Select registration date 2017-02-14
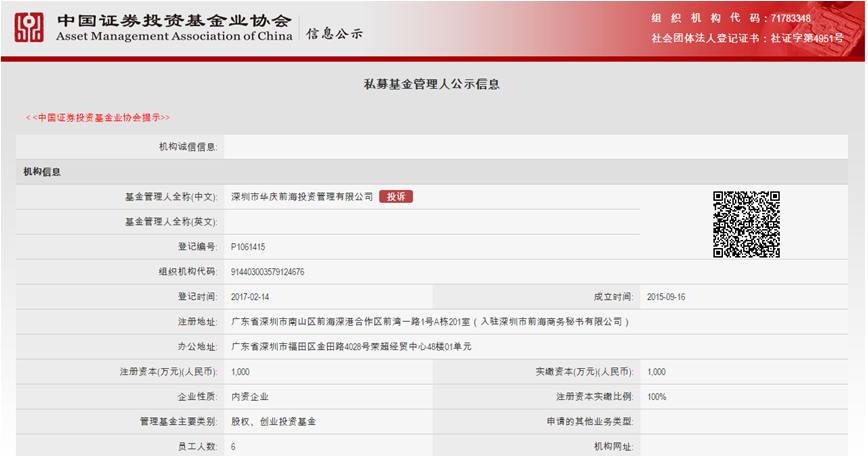 click(x=250, y=297)
